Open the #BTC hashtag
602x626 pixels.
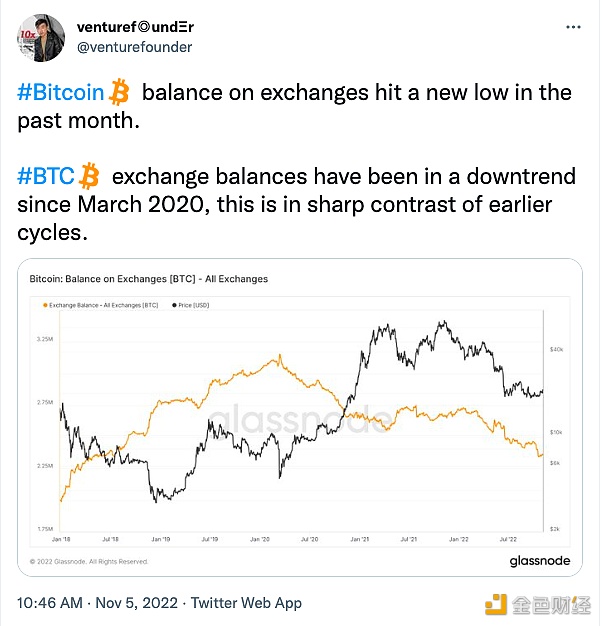point(46,177)
